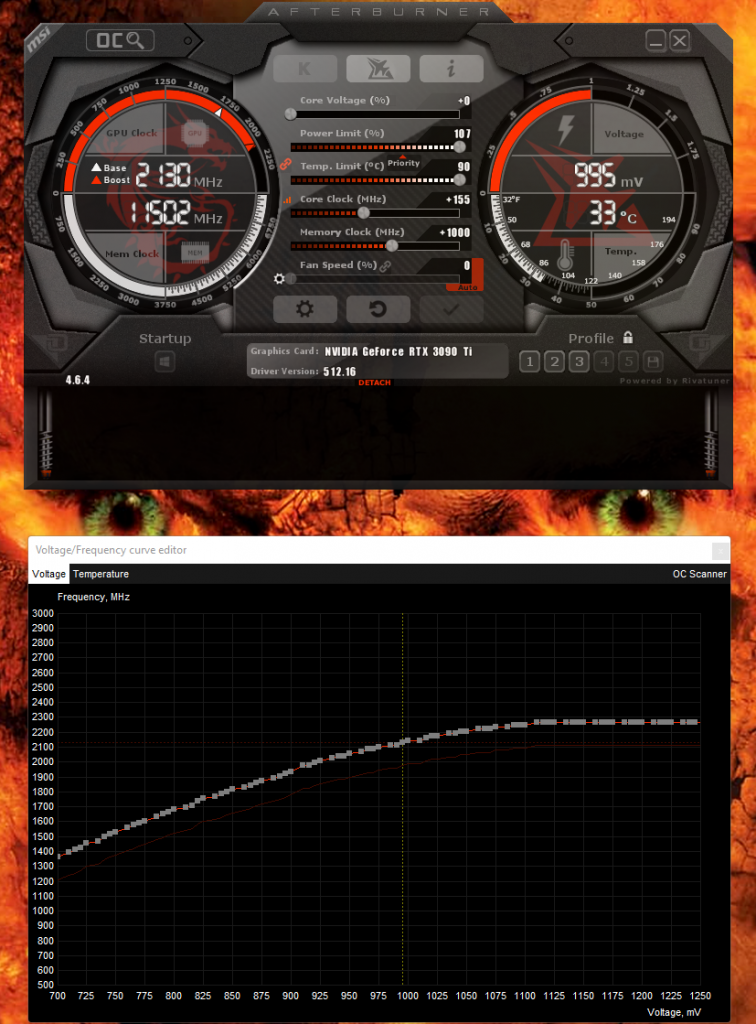
Task: Open fan speed gear icon
Action: tap(279, 279)
